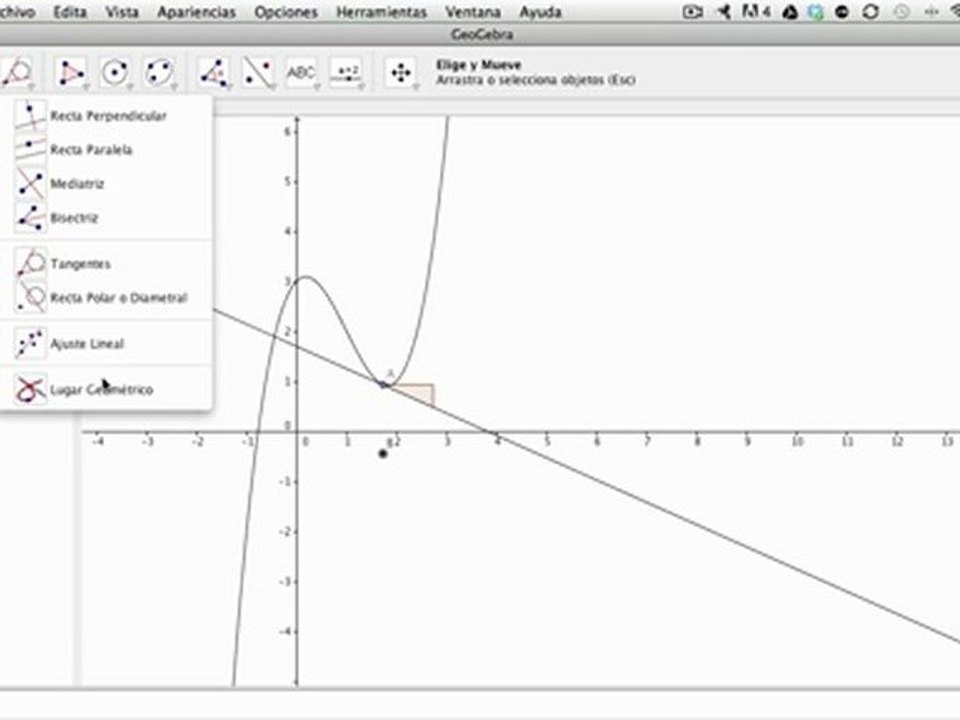This screenshot has height=720, width=960.
Task: Expand the slider tool dropdown arrow
Action: pos(361,88)
